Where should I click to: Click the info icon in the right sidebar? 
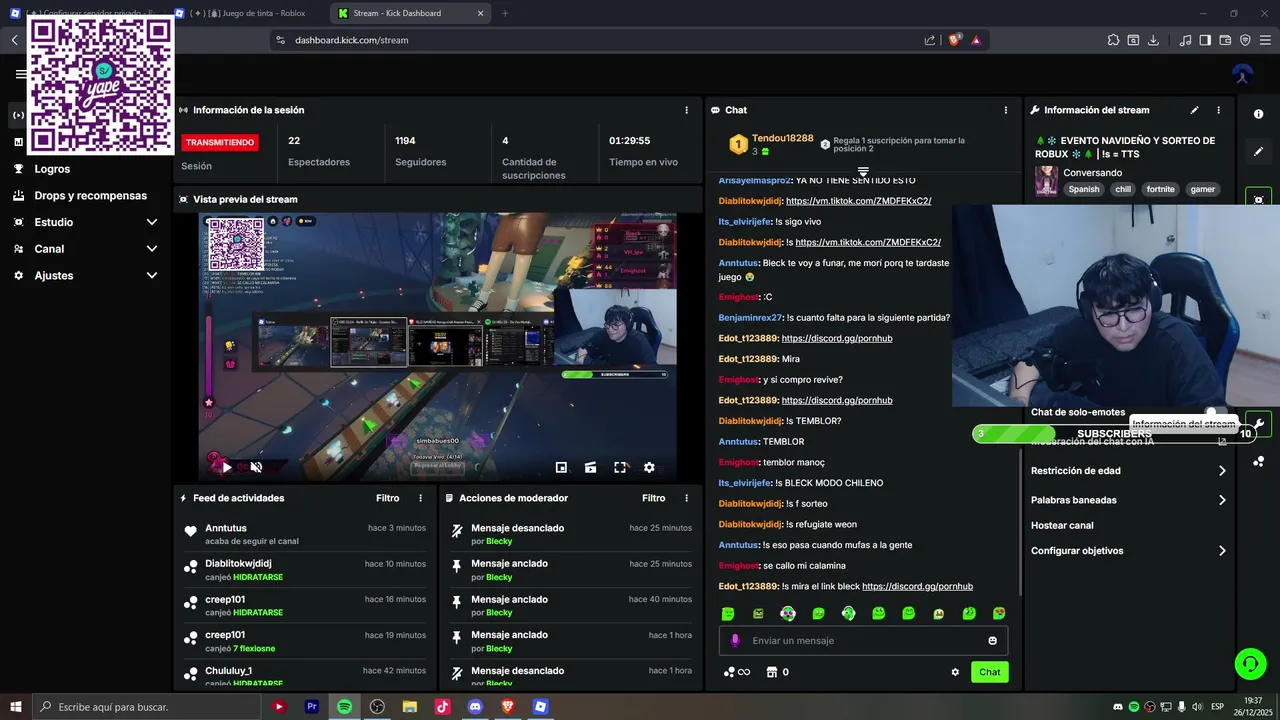point(1258,114)
